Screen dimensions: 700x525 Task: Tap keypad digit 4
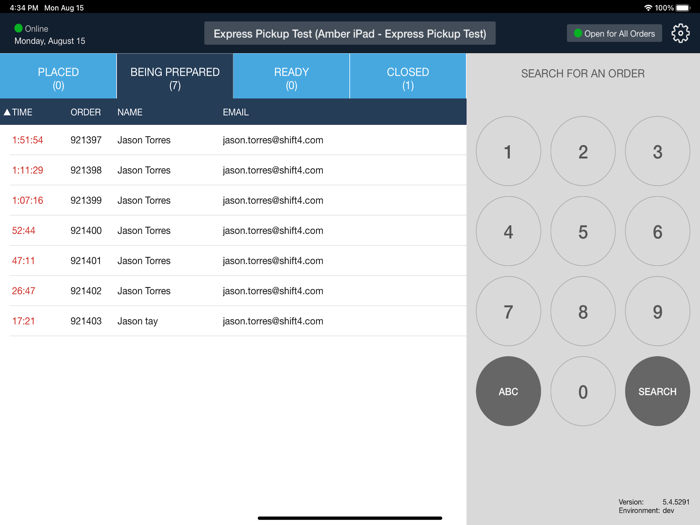click(x=508, y=231)
